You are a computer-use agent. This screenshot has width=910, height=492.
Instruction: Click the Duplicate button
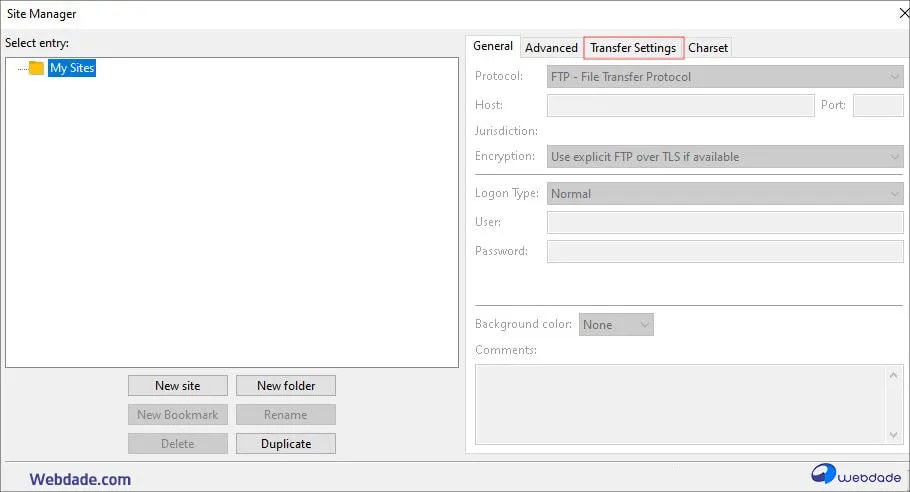tap(286, 444)
